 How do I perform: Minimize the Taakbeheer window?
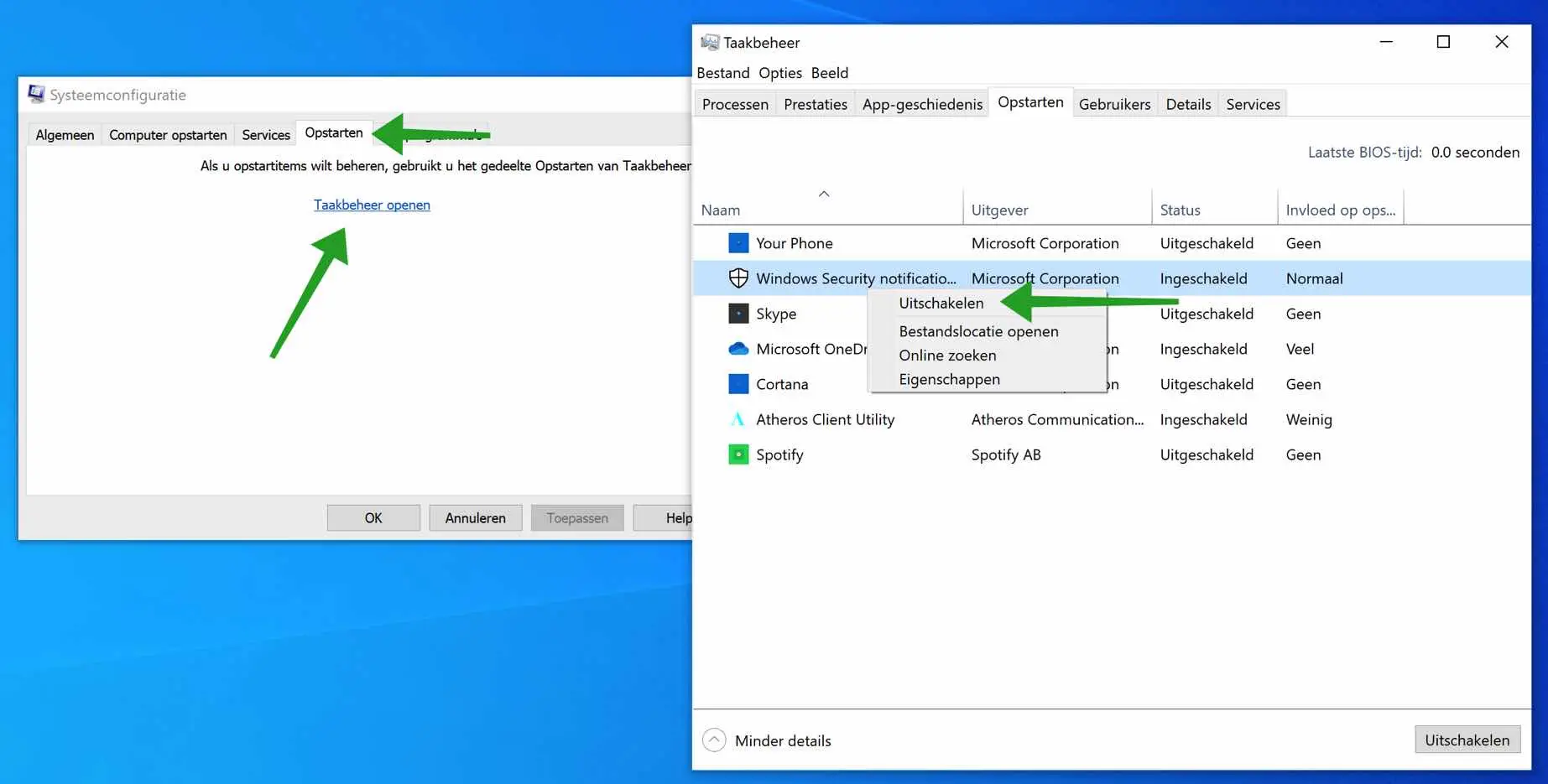pyautogui.click(x=1386, y=42)
